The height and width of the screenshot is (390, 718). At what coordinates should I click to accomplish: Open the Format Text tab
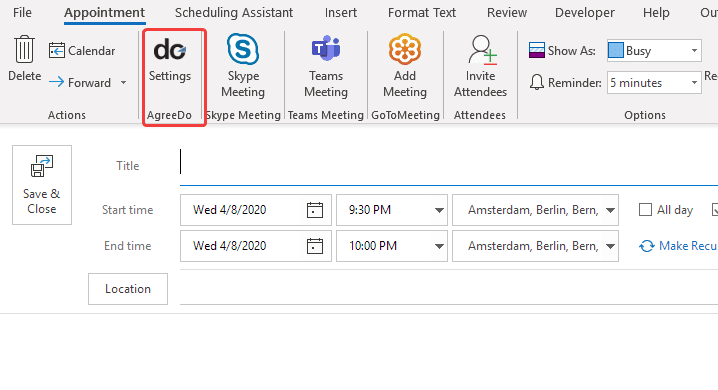pyautogui.click(x=422, y=13)
